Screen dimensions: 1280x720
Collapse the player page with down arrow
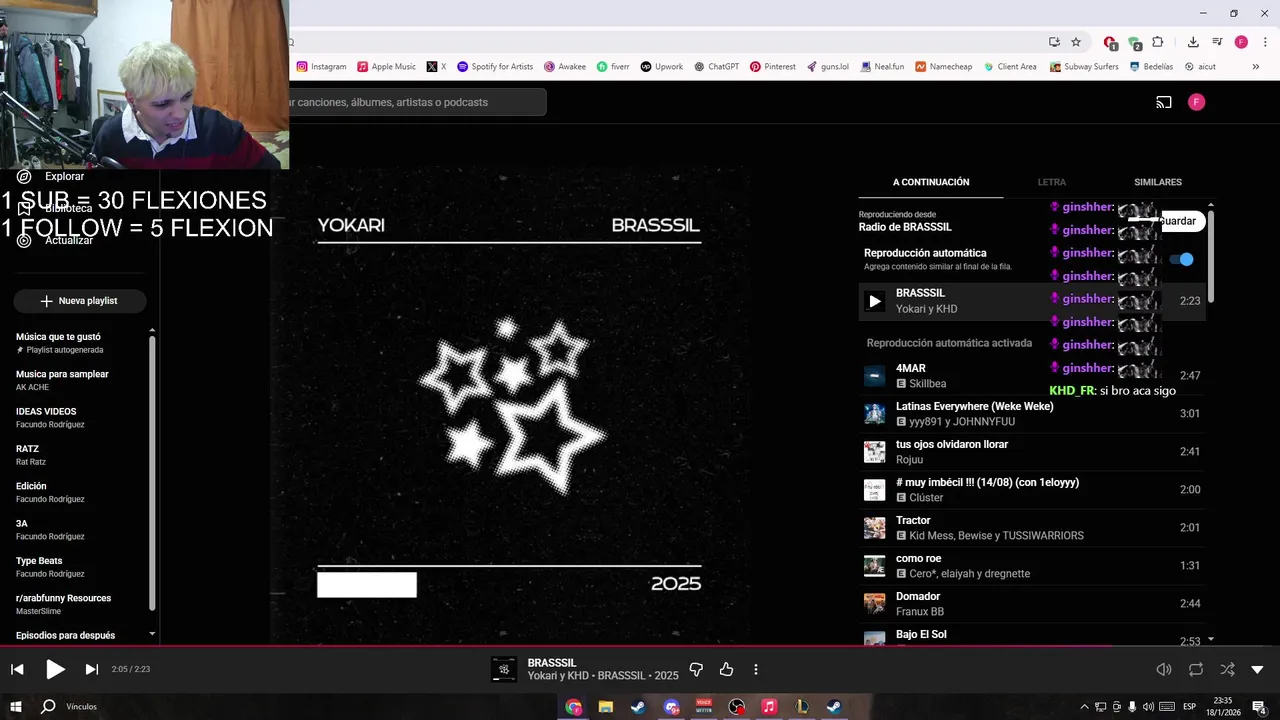[1257, 669]
